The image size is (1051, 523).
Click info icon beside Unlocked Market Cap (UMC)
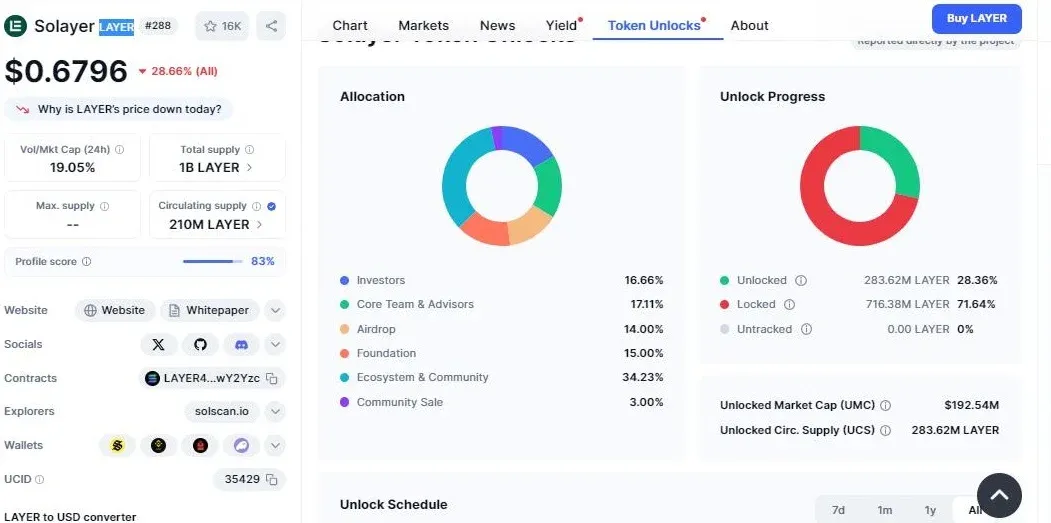(x=885, y=406)
